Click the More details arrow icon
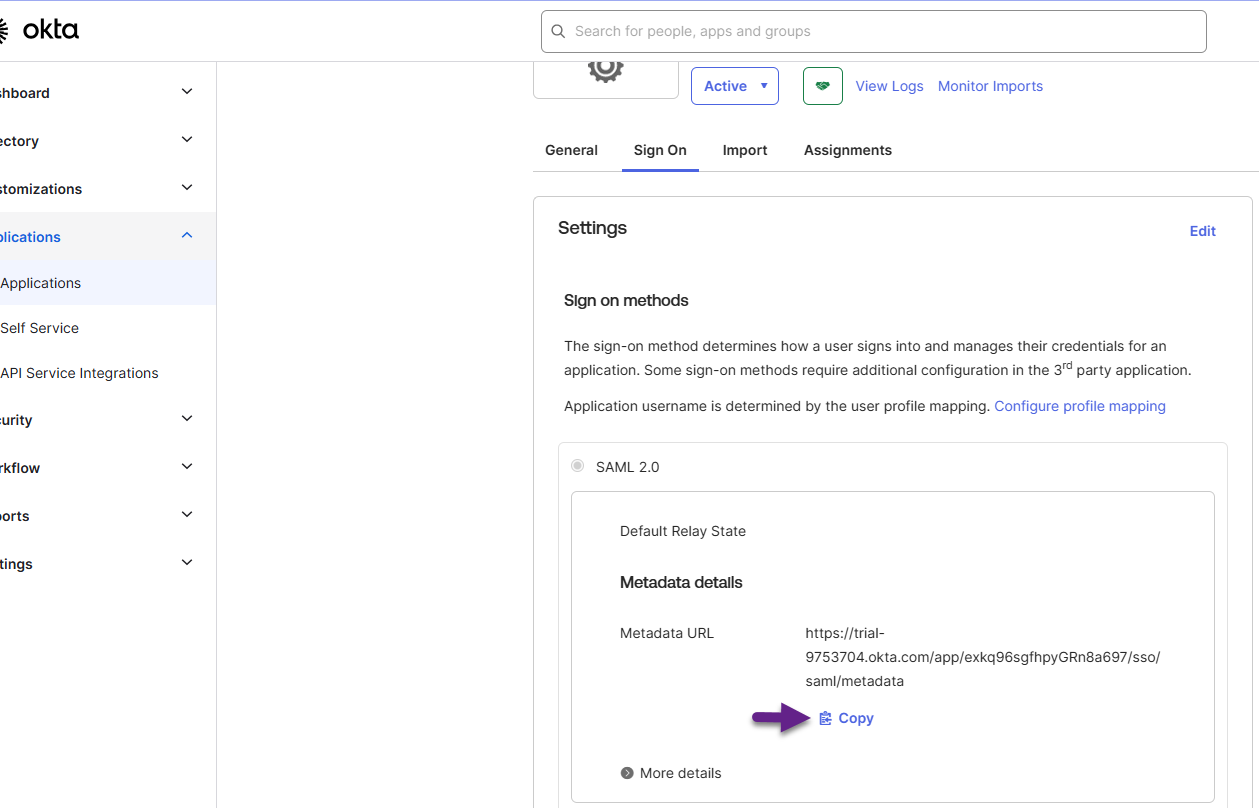This screenshot has width=1259, height=808. click(627, 773)
